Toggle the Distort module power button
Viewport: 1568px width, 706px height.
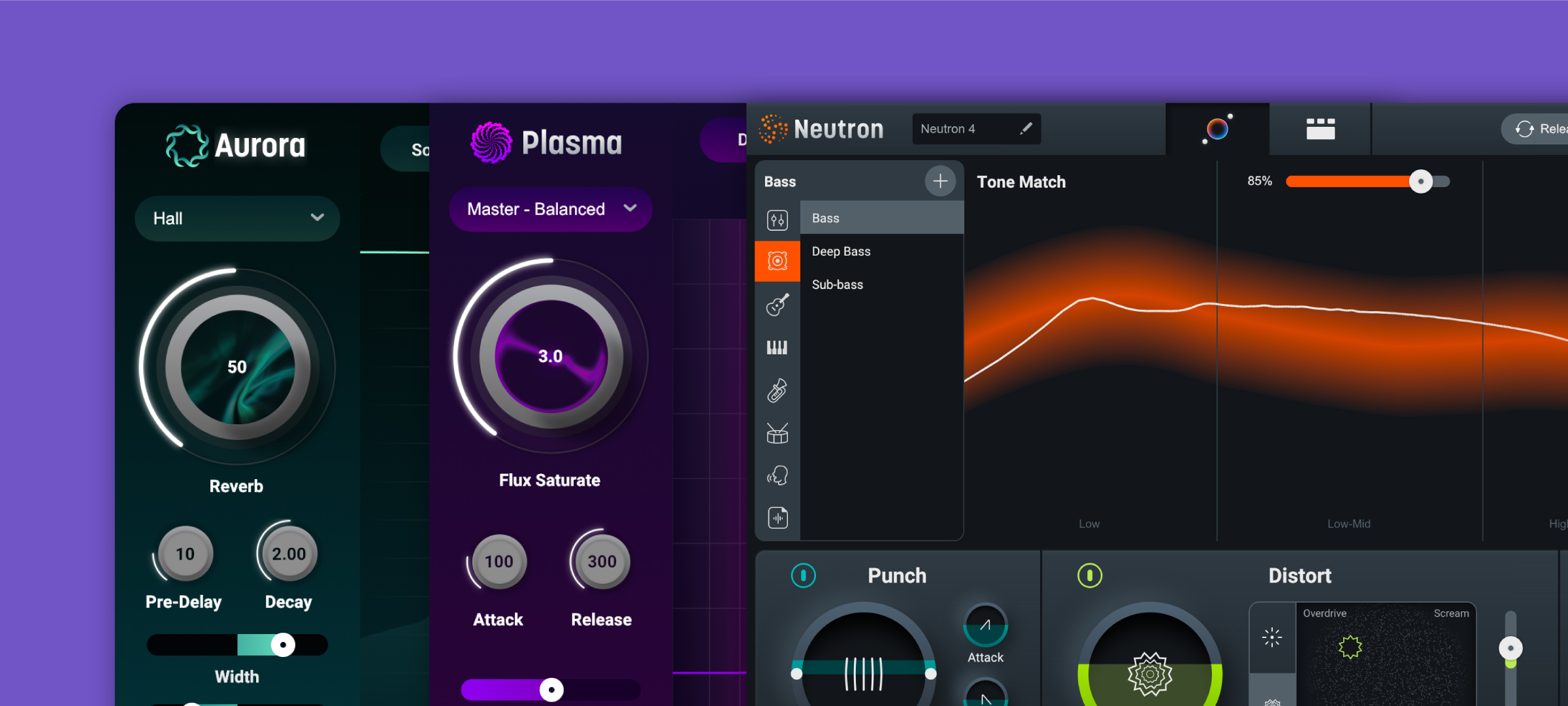(x=1090, y=575)
